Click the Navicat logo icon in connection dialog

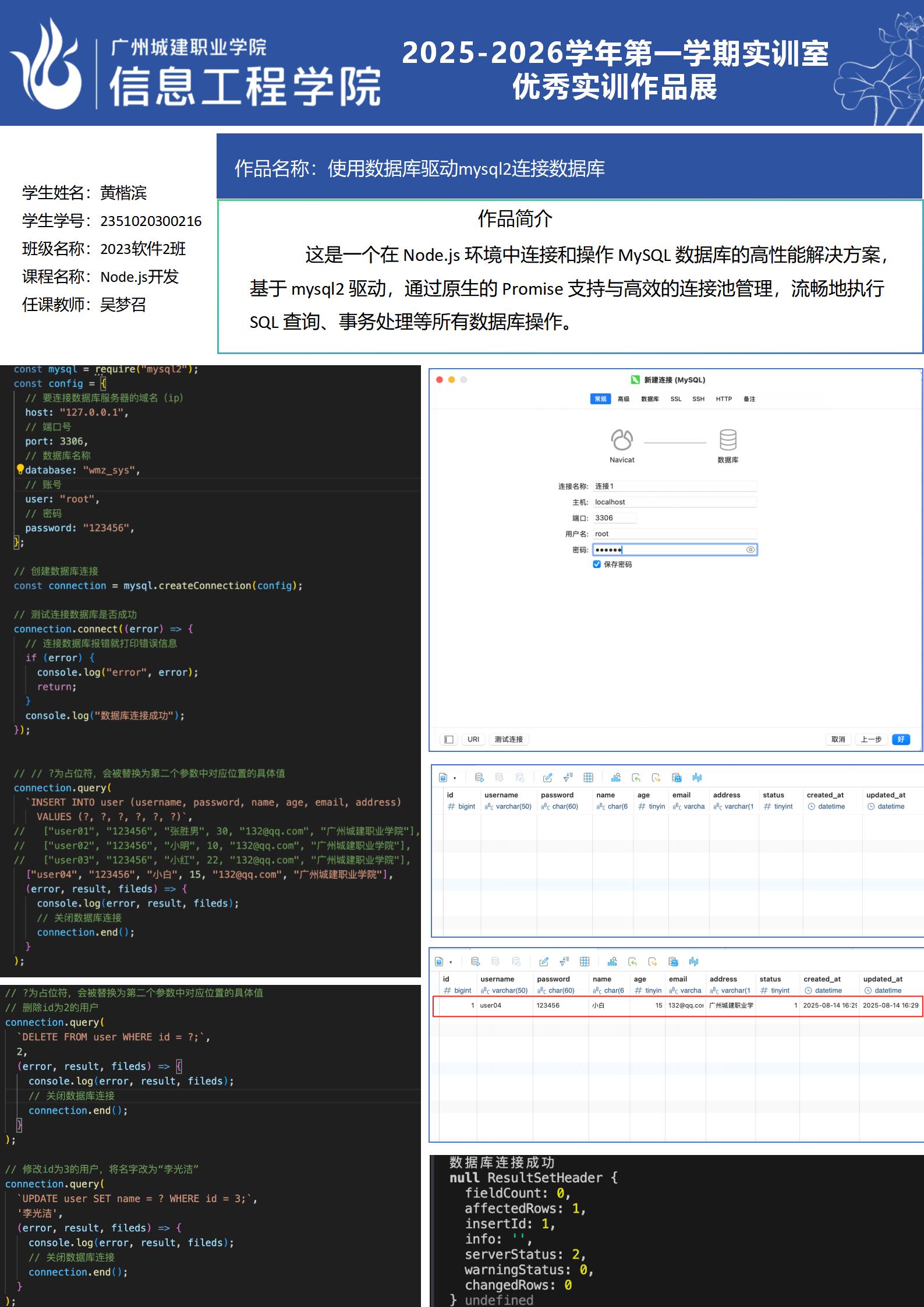tap(621, 440)
